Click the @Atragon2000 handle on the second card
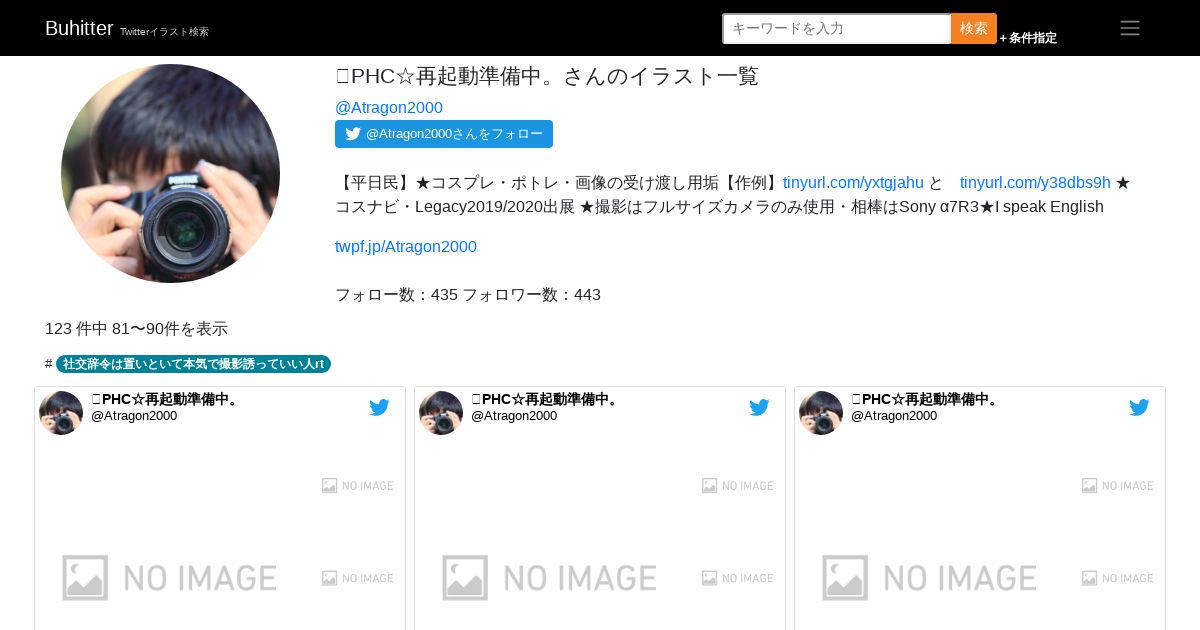 (x=514, y=416)
